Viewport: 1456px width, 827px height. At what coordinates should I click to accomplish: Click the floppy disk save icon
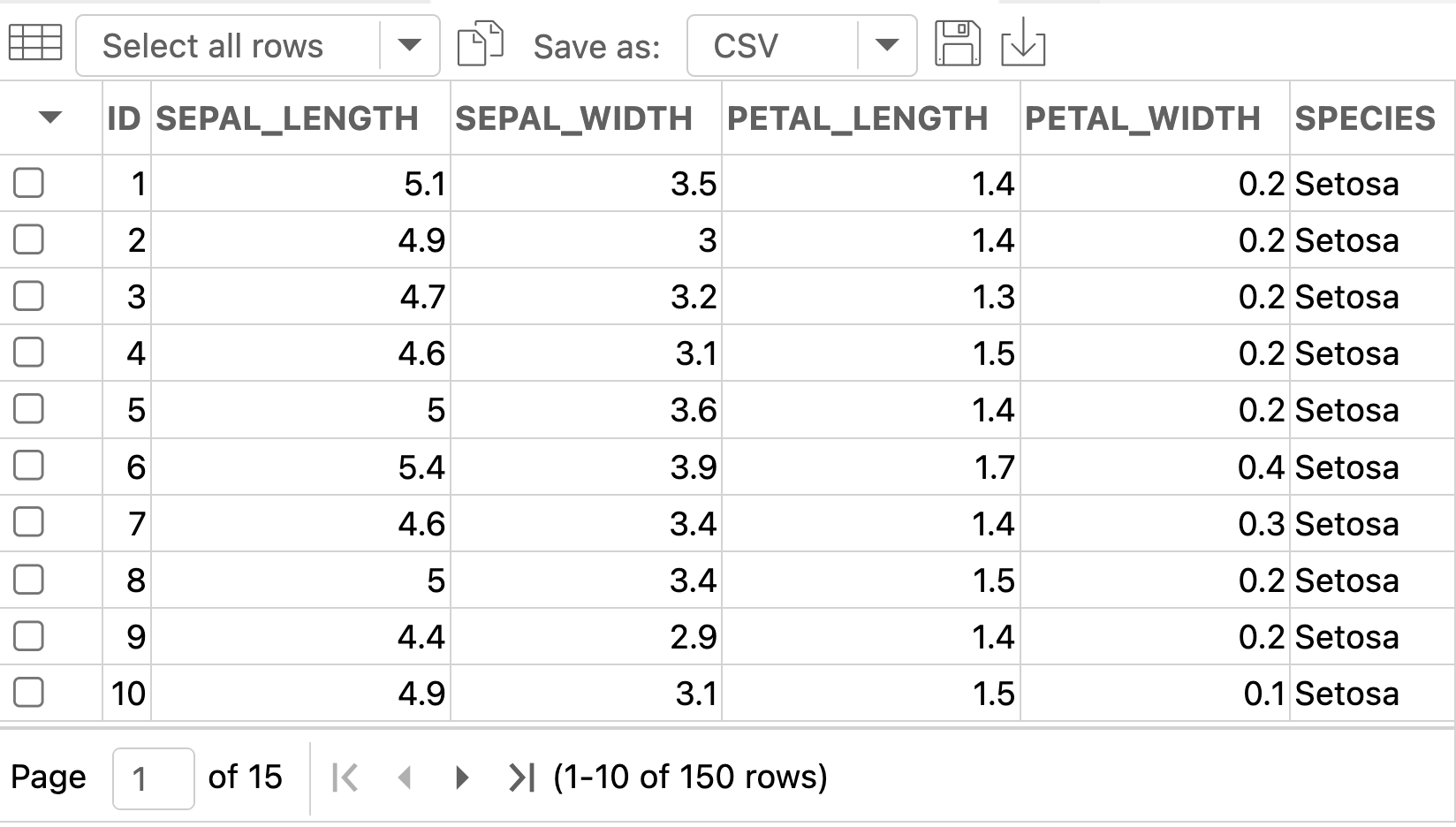(x=958, y=43)
